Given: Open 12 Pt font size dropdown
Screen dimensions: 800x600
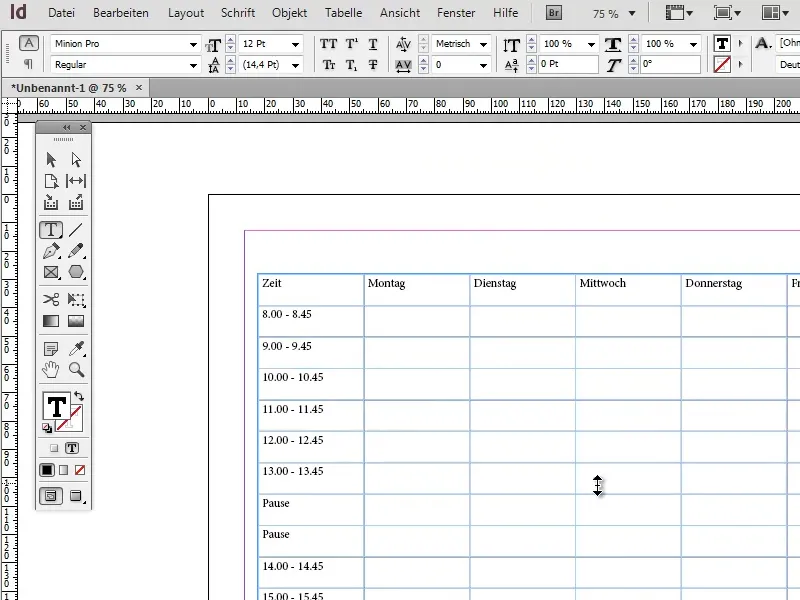Looking at the screenshot, I should [x=295, y=44].
